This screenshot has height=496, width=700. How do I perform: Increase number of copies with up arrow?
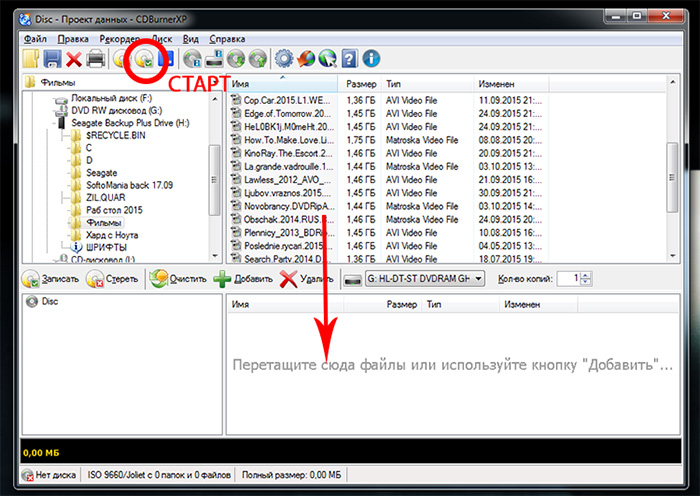tap(587, 275)
